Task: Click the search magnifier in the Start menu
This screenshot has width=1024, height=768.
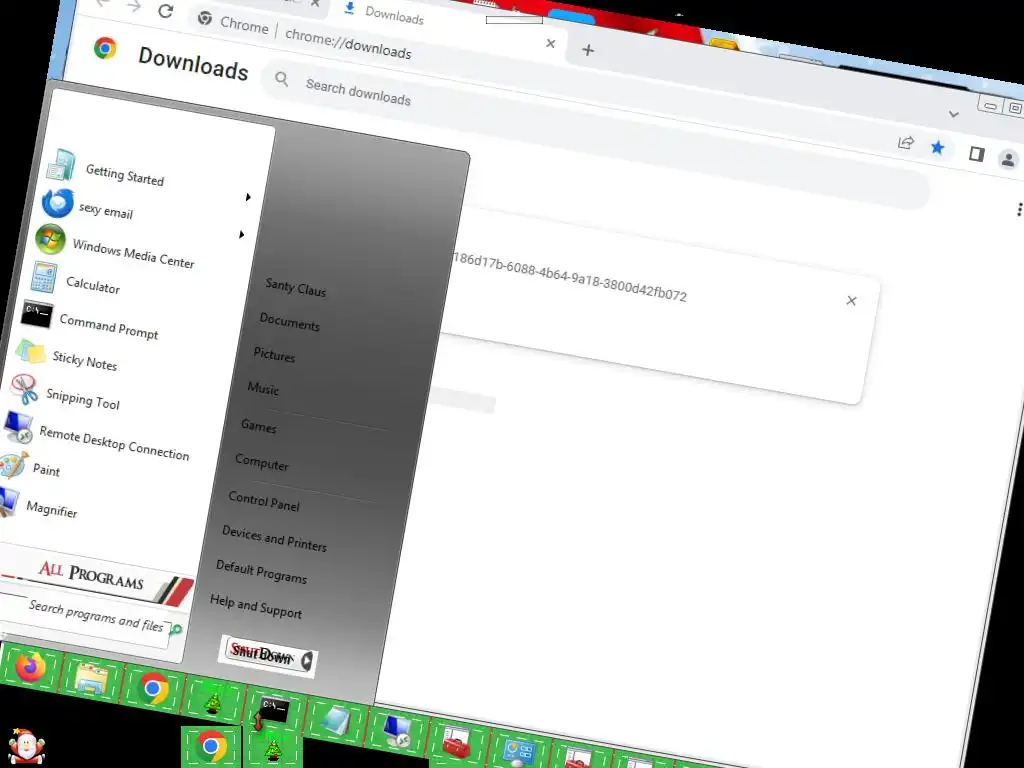Action: click(176, 630)
